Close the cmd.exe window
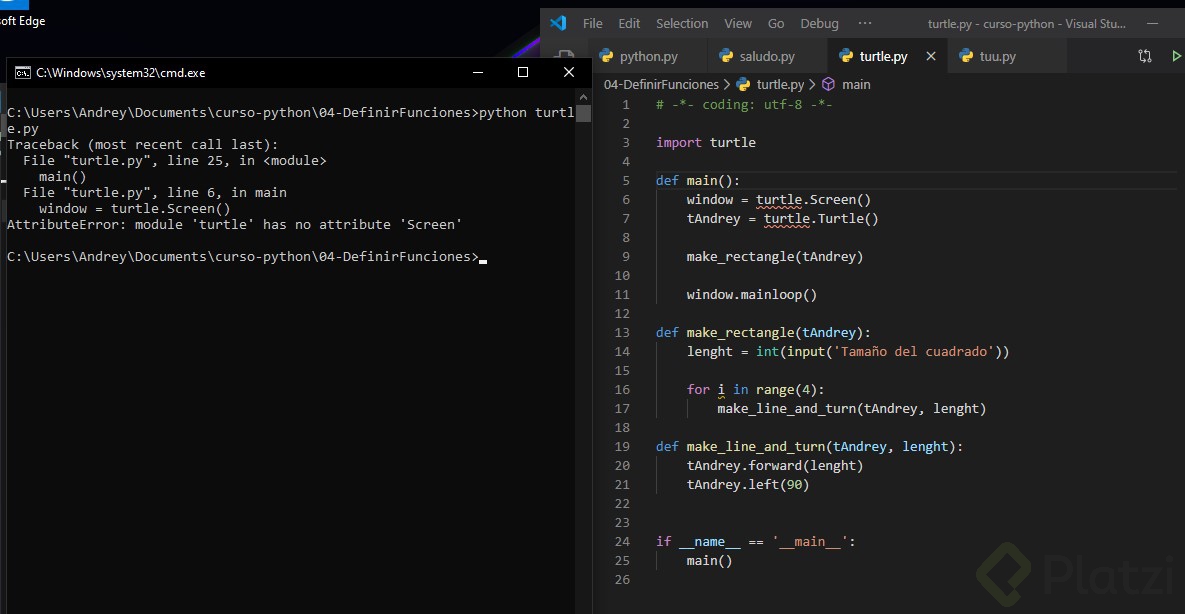The height and width of the screenshot is (614, 1185). click(x=568, y=73)
